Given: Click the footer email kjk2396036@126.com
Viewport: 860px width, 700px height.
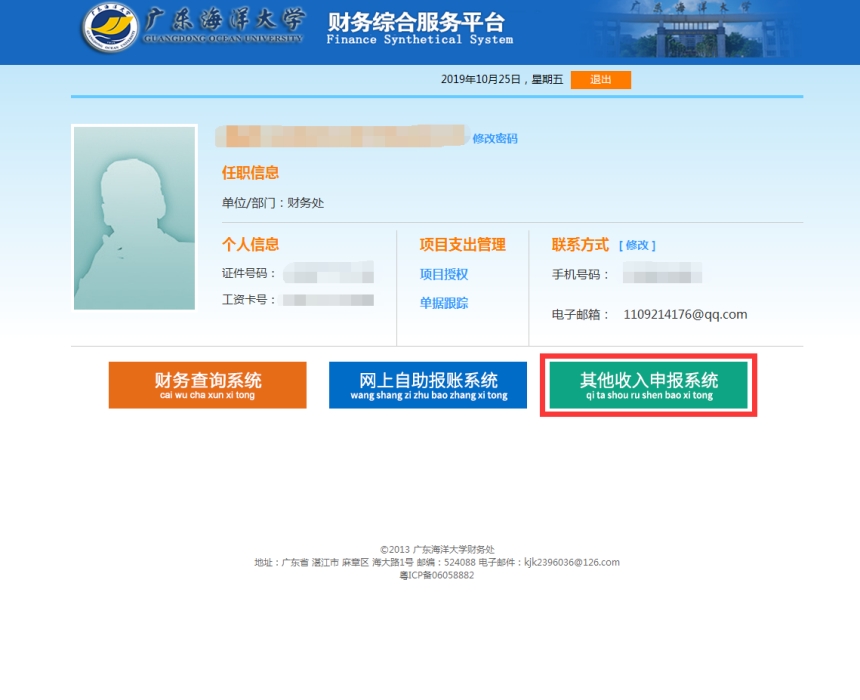Looking at the screenshot, I should (571, 562).
